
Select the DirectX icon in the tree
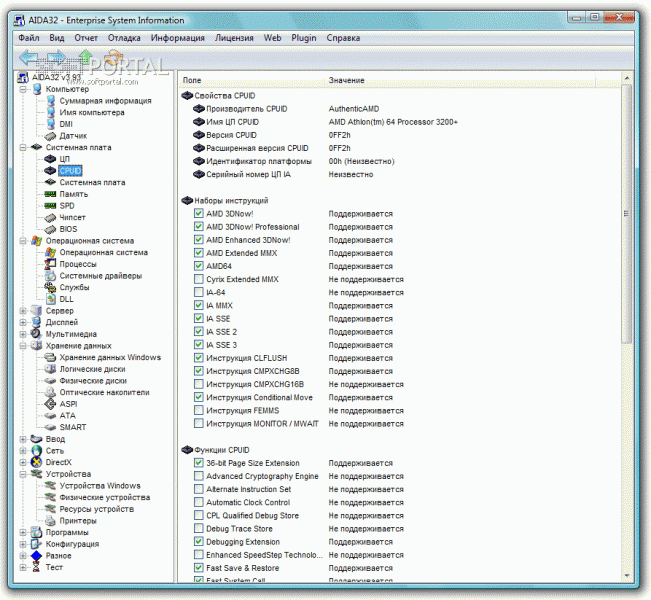click(36, 462)
